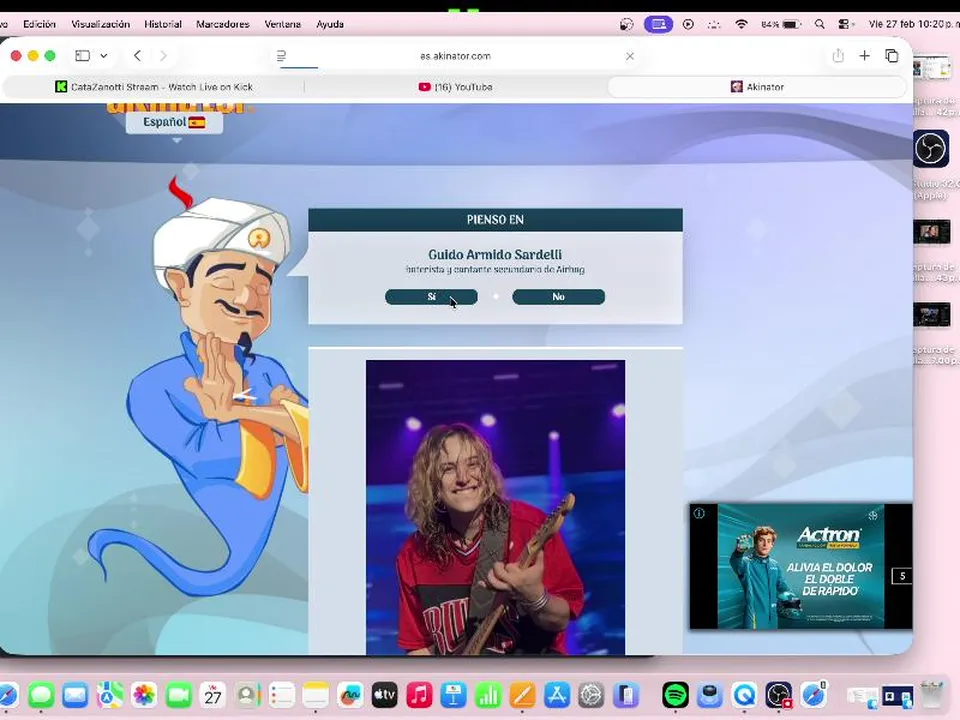This screenshot has height=720, width=960.
Task: Open Reminders from the Dock
Action: [282, 696]
